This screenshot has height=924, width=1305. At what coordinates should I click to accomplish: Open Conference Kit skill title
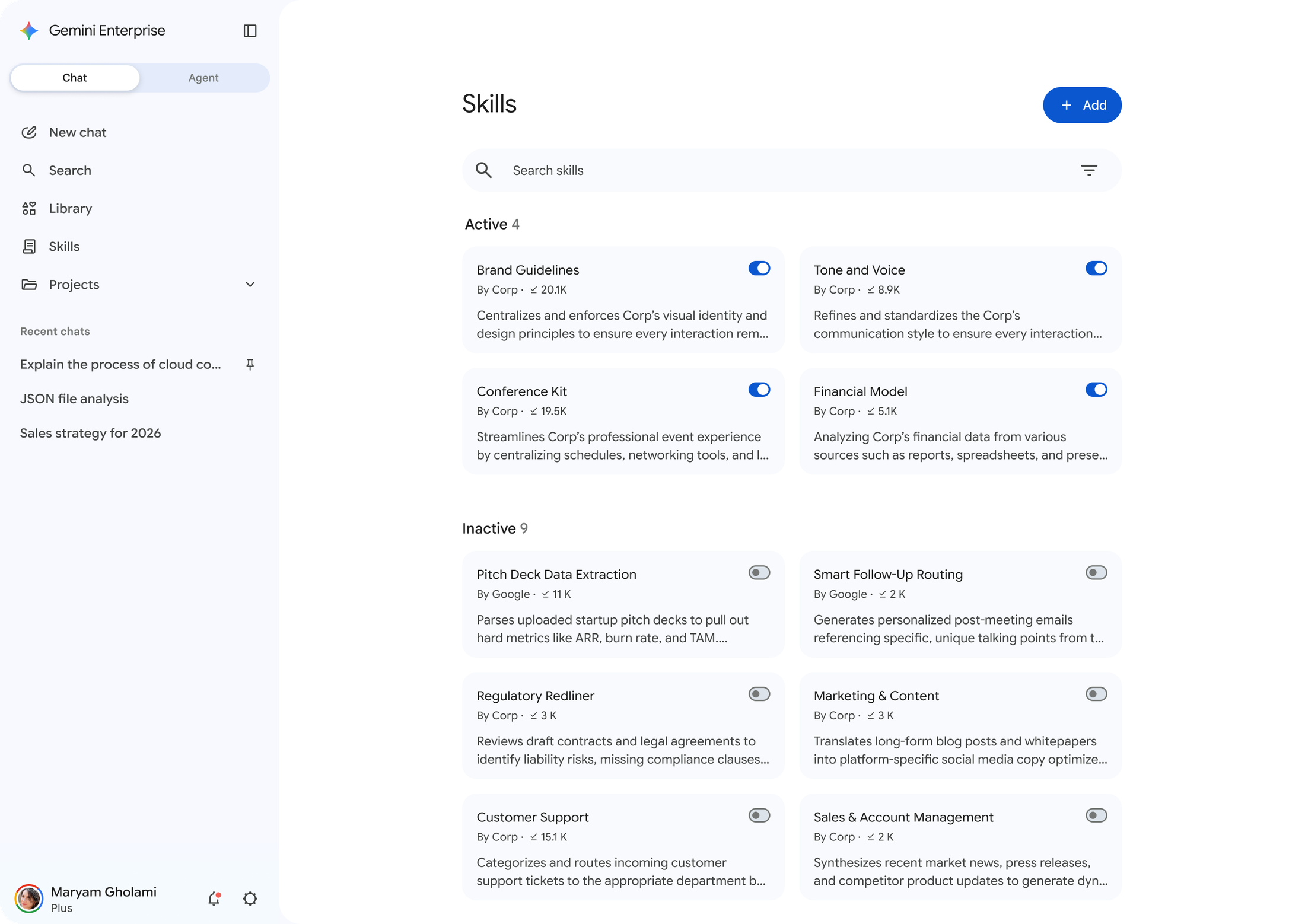click(x=521, y=391)
